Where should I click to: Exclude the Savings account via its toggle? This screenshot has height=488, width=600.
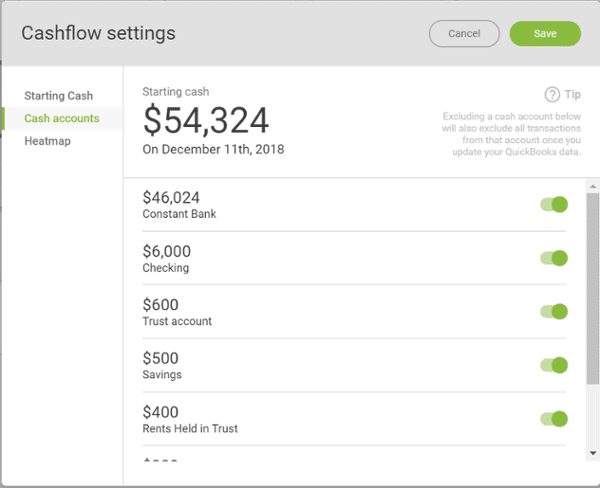click(554, 365)
